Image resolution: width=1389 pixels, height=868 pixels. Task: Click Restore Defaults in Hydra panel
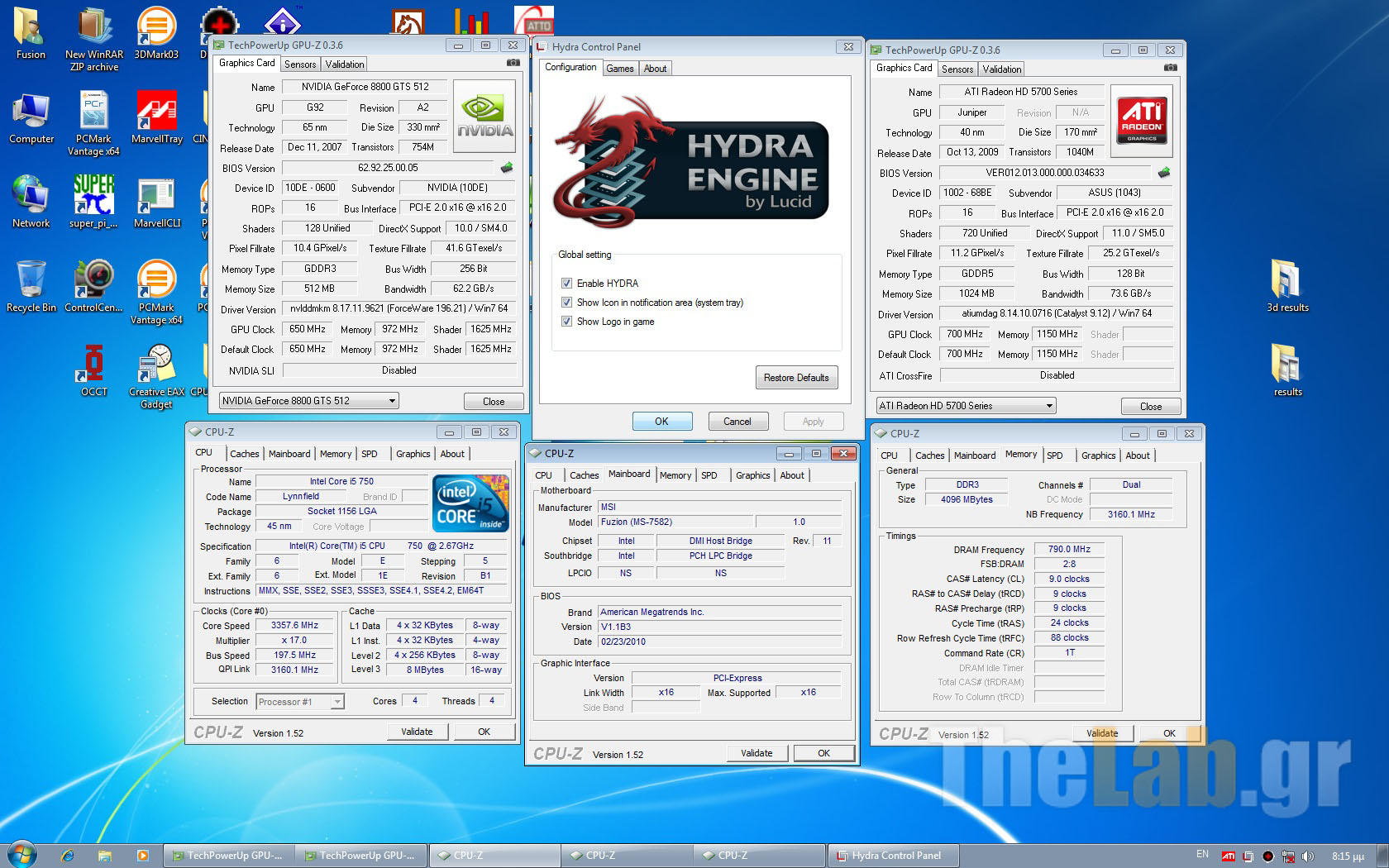[x=796, y=378]
